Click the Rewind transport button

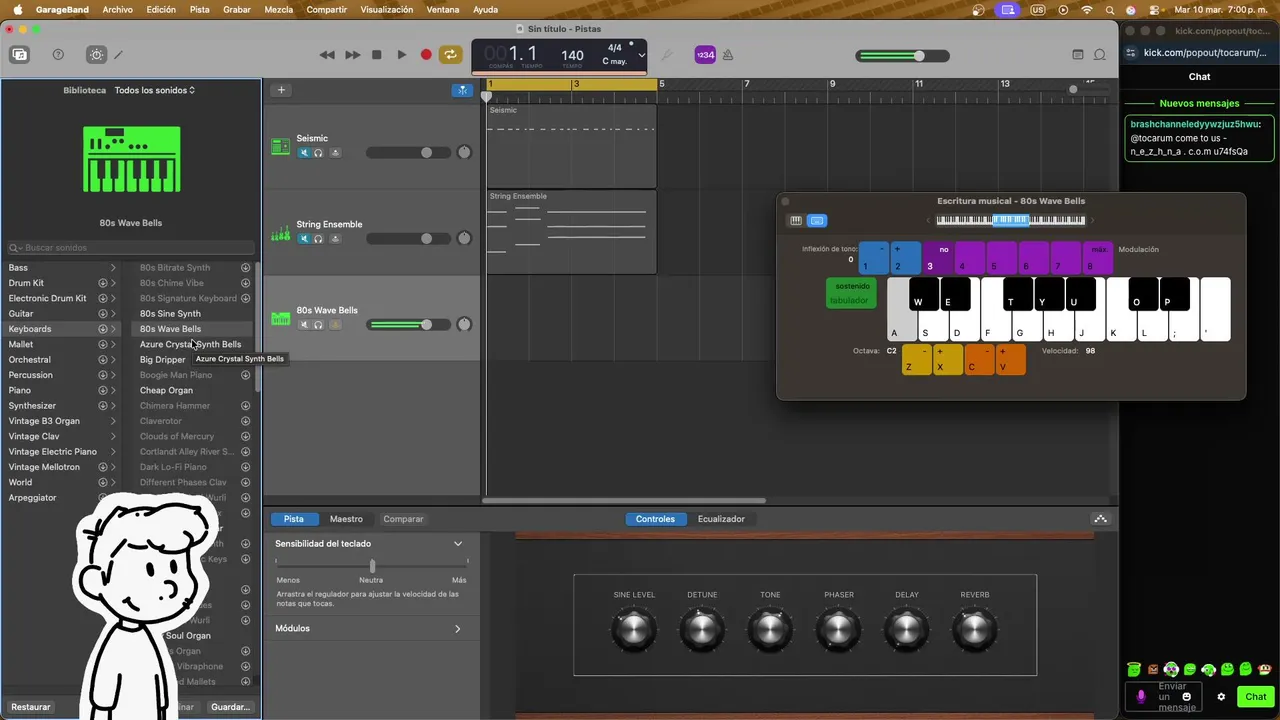[327, 55]
